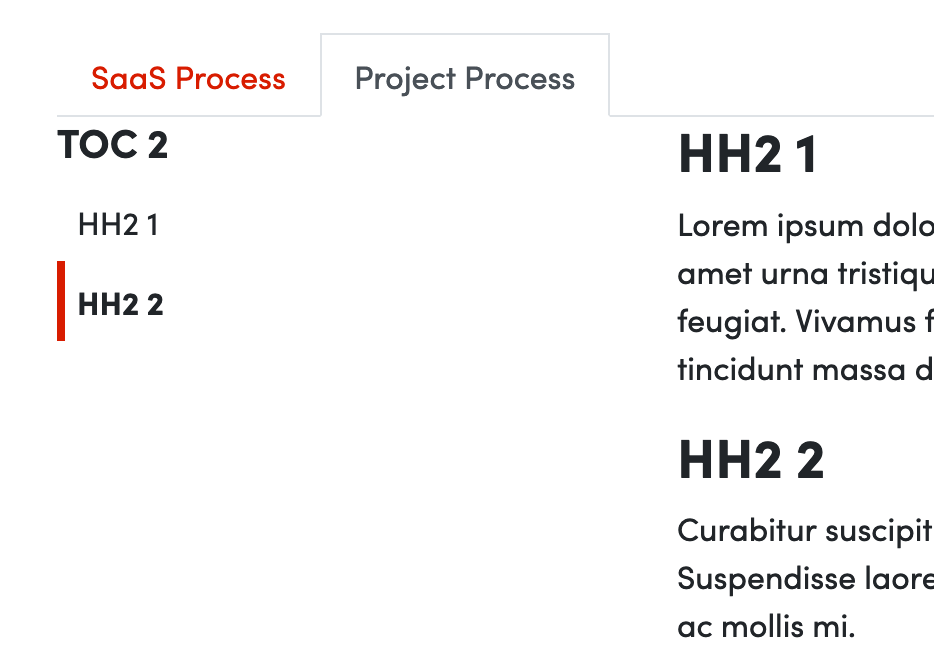Screen dimensions: 934x646
Task: Select the Project Process tab
Action: pos(464,78)
